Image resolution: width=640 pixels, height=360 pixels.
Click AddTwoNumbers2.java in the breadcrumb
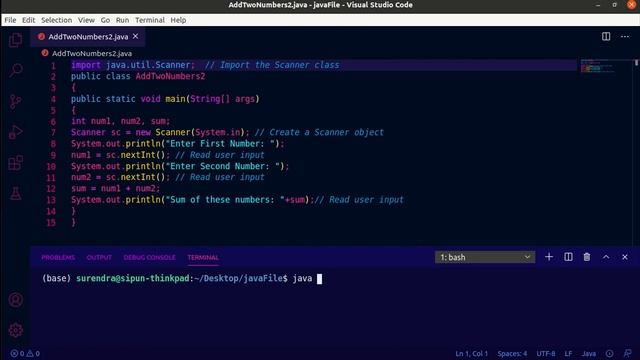coord(92,53)
